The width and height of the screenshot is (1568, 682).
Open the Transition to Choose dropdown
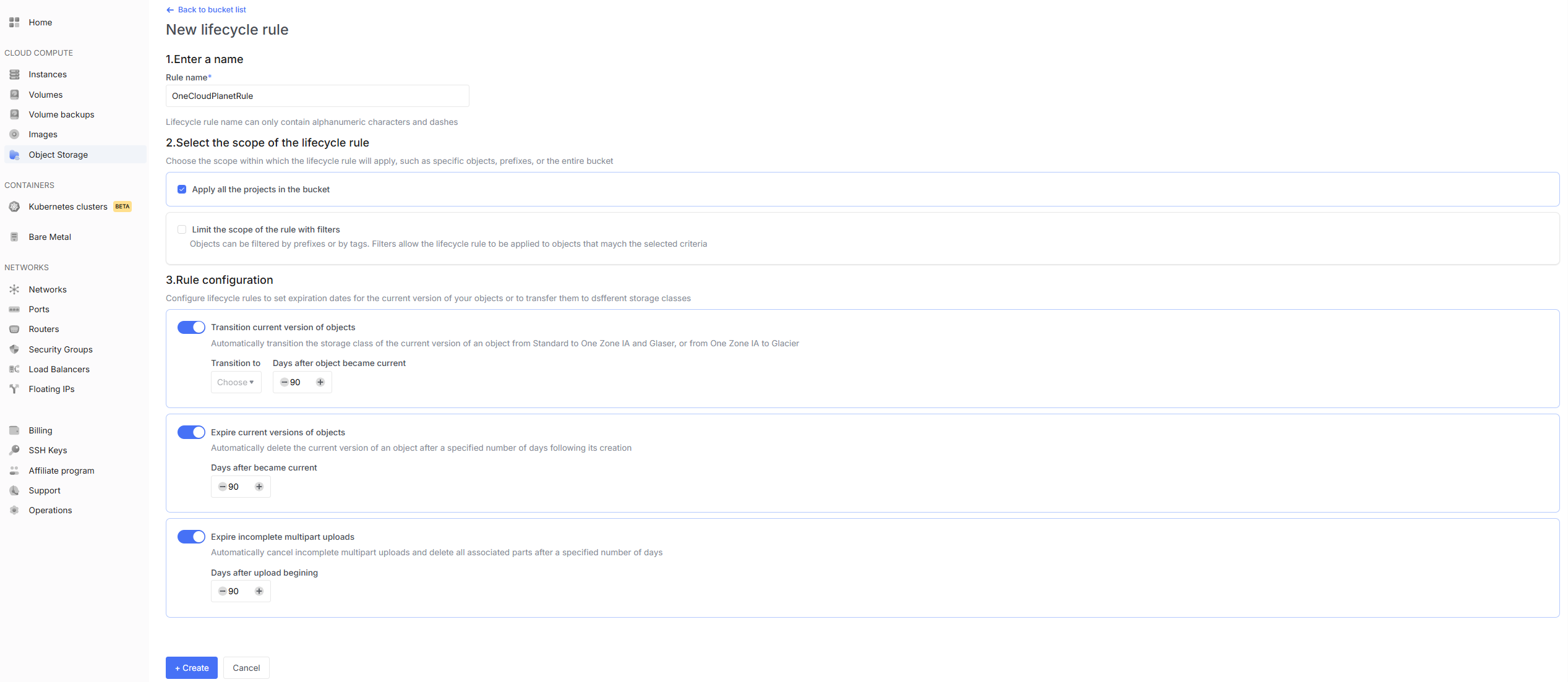click(x=236, y=382)
